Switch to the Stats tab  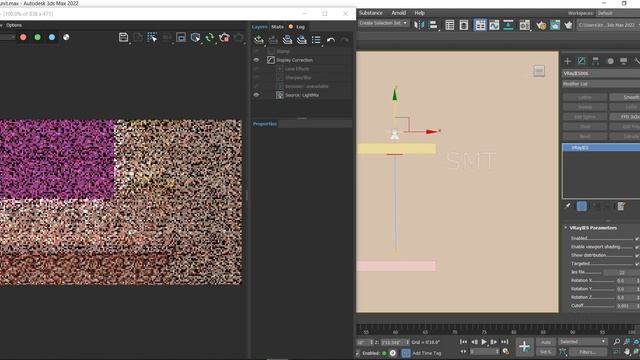coord(277,27)
